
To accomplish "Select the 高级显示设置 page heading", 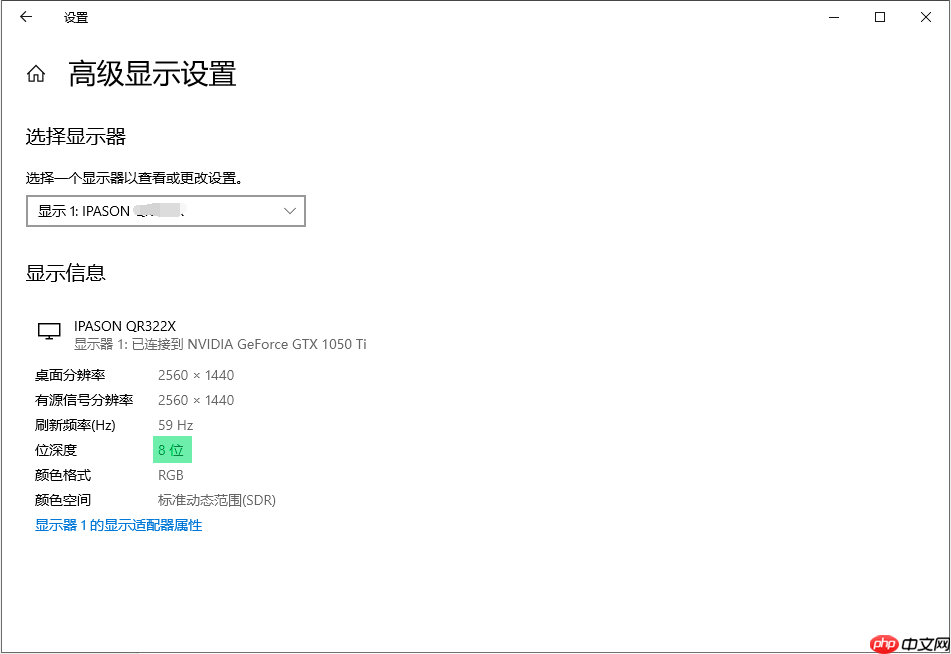I will [x=150, y=74].
